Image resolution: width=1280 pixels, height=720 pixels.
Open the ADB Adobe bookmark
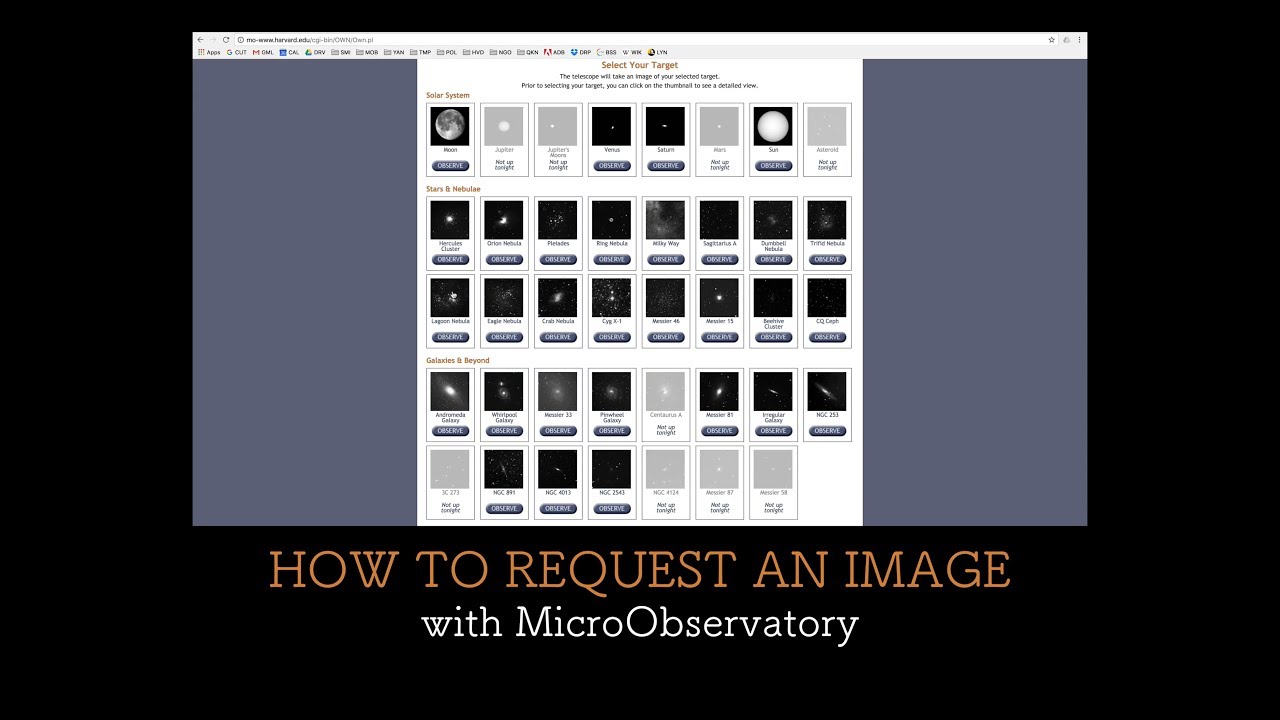(x=554, y=52)
